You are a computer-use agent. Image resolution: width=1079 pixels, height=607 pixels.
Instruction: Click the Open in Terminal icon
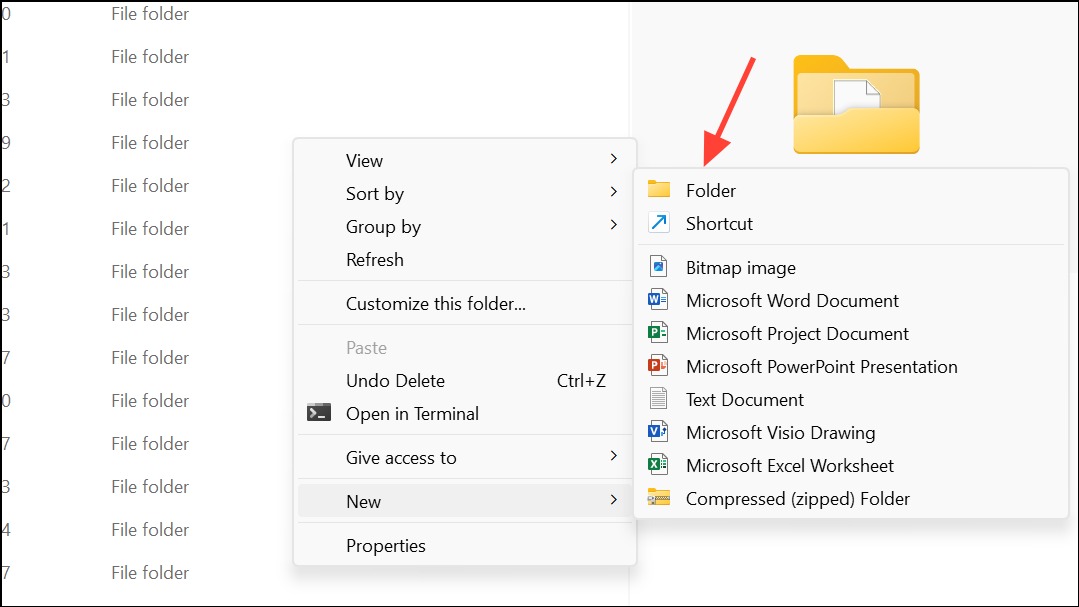(x=319, y=413)
